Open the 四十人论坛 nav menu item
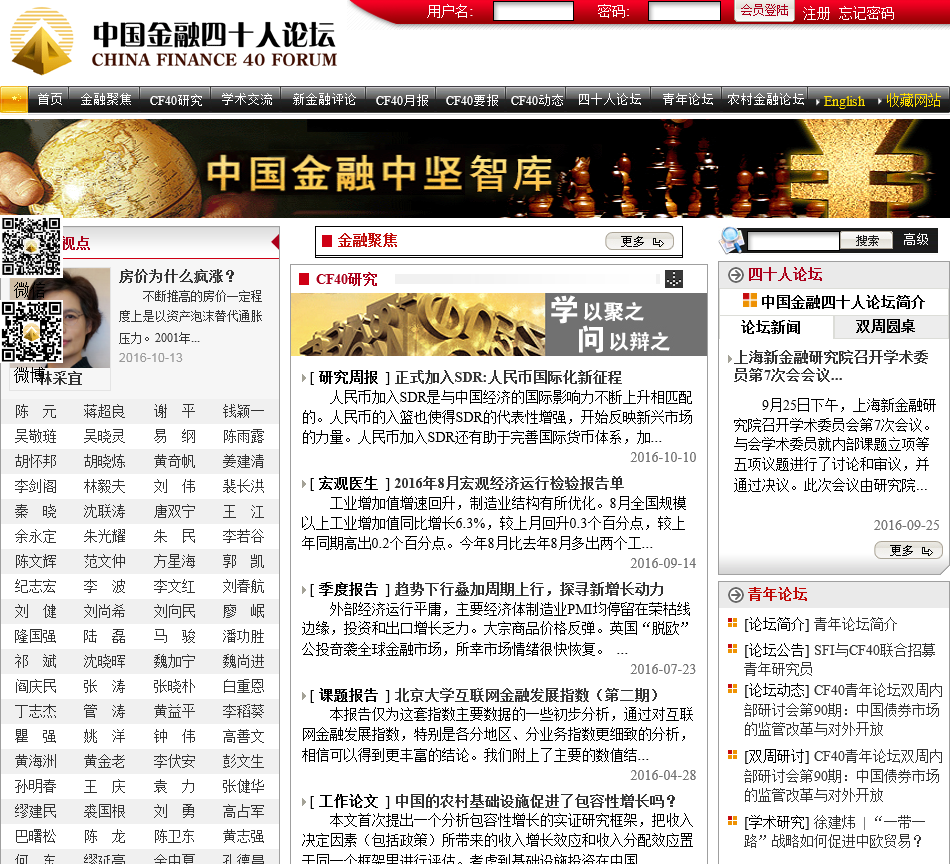Image resolution: width=950 pixels, height=864 pixels. pos(610,99)
